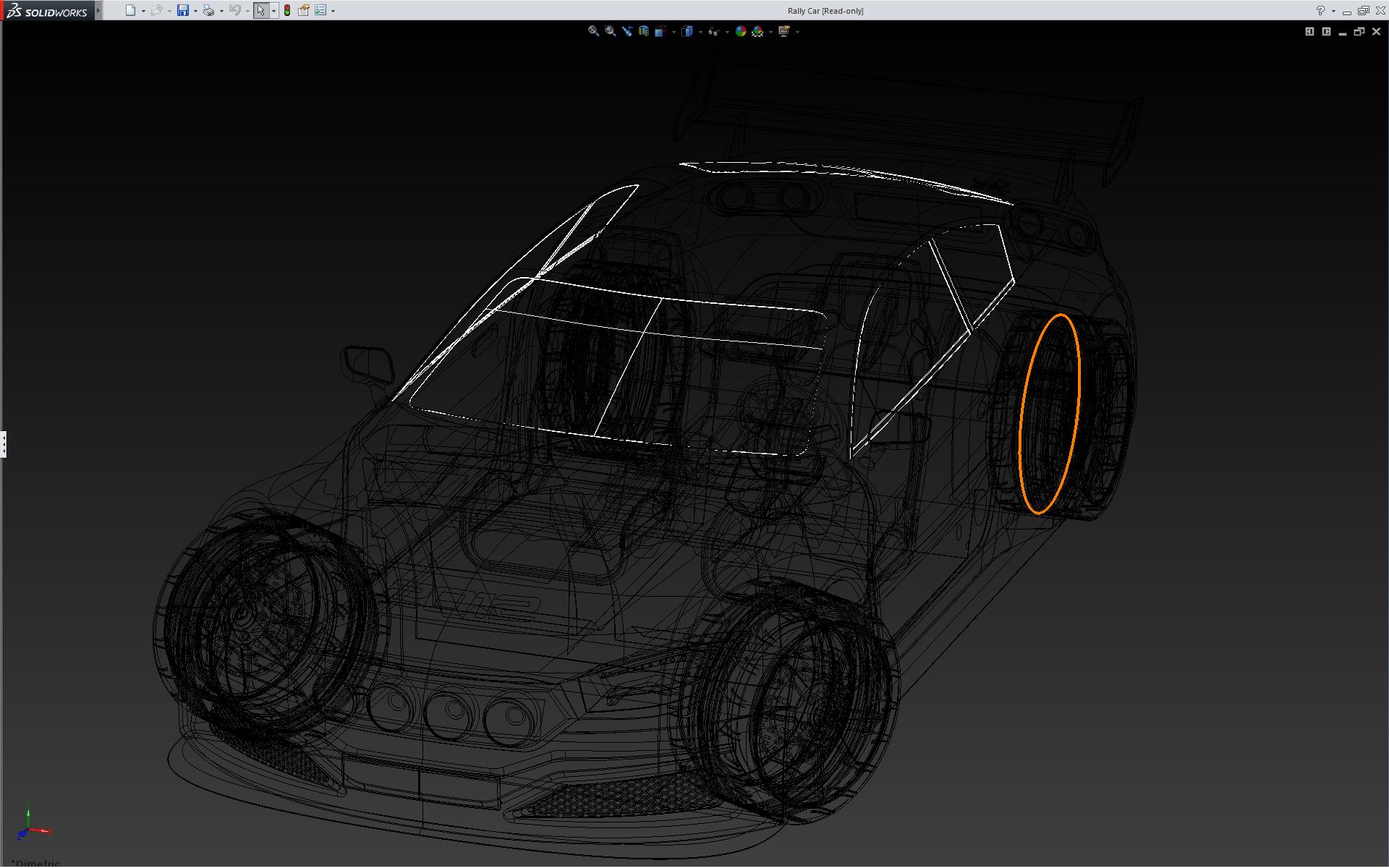Click the Options checklist icon
1389x868 pixels.
click(320, 10)
